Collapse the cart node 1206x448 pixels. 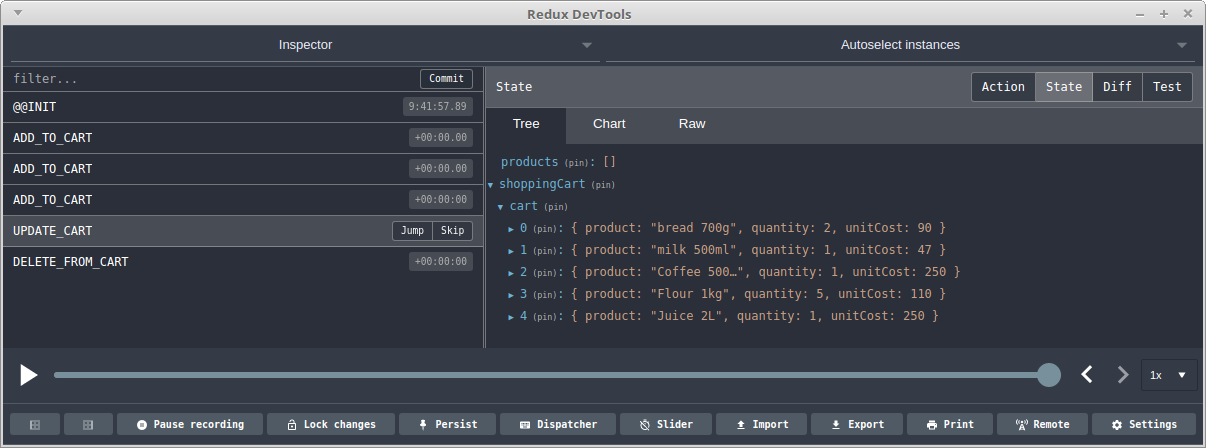pyautogui.click(x=501, y=207)
